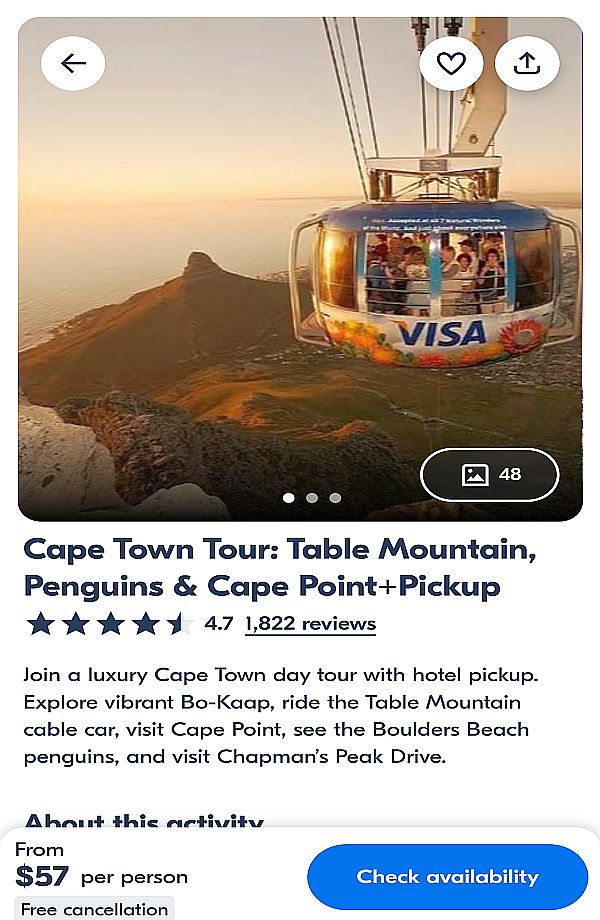Go to the third carousel dot

(335, 497)
